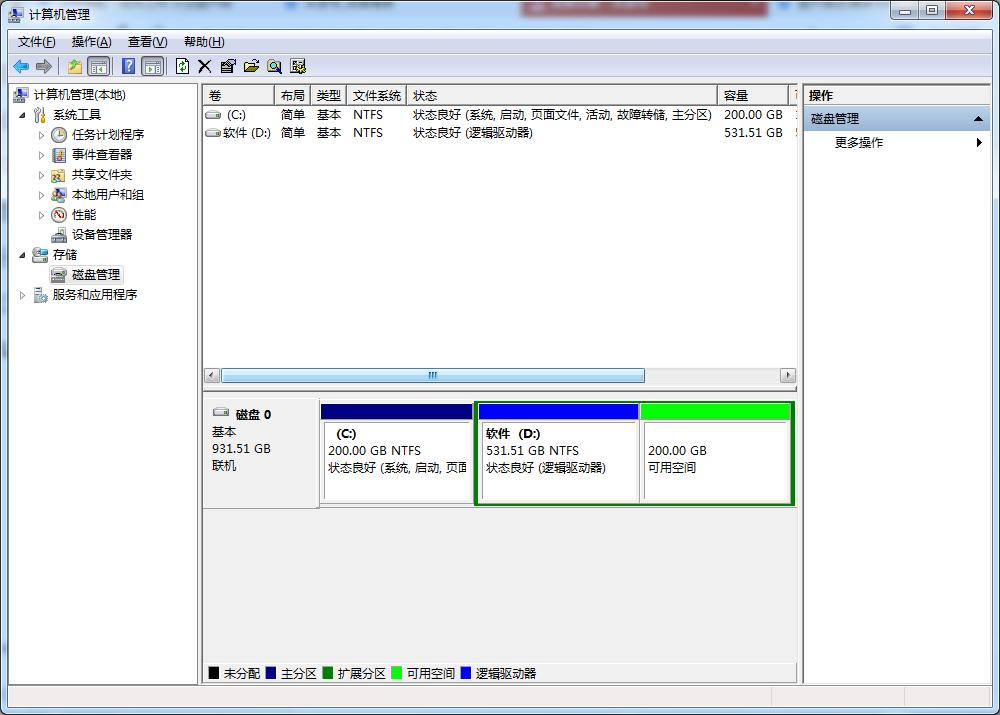Open the 文件 menu
Image resolution: width=1000 pixels, height=715 pixels.
pyautogui.click(x=35, y=42)
